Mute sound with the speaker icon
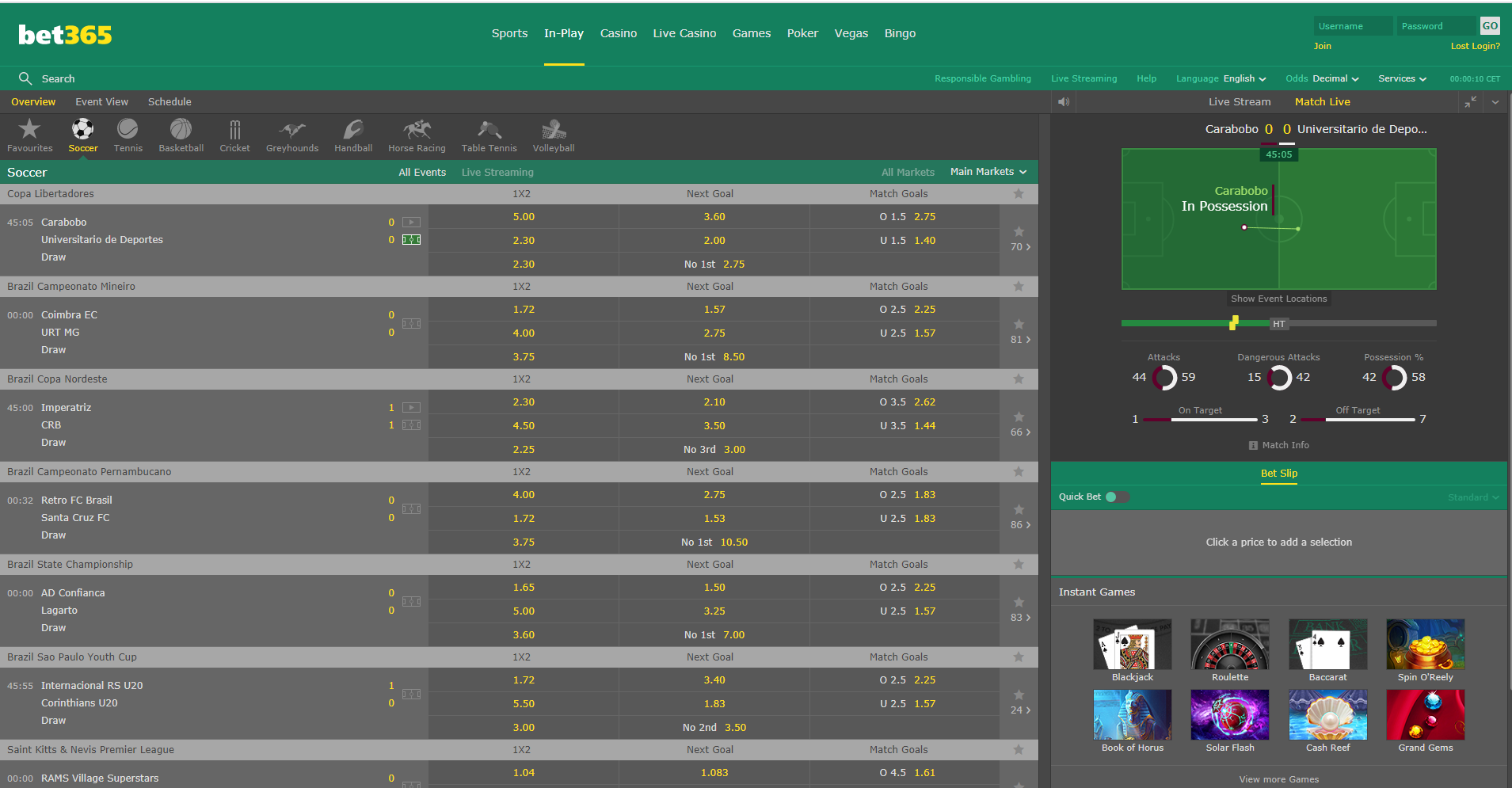The image size is (1512, 788). tap(1064, 101)
